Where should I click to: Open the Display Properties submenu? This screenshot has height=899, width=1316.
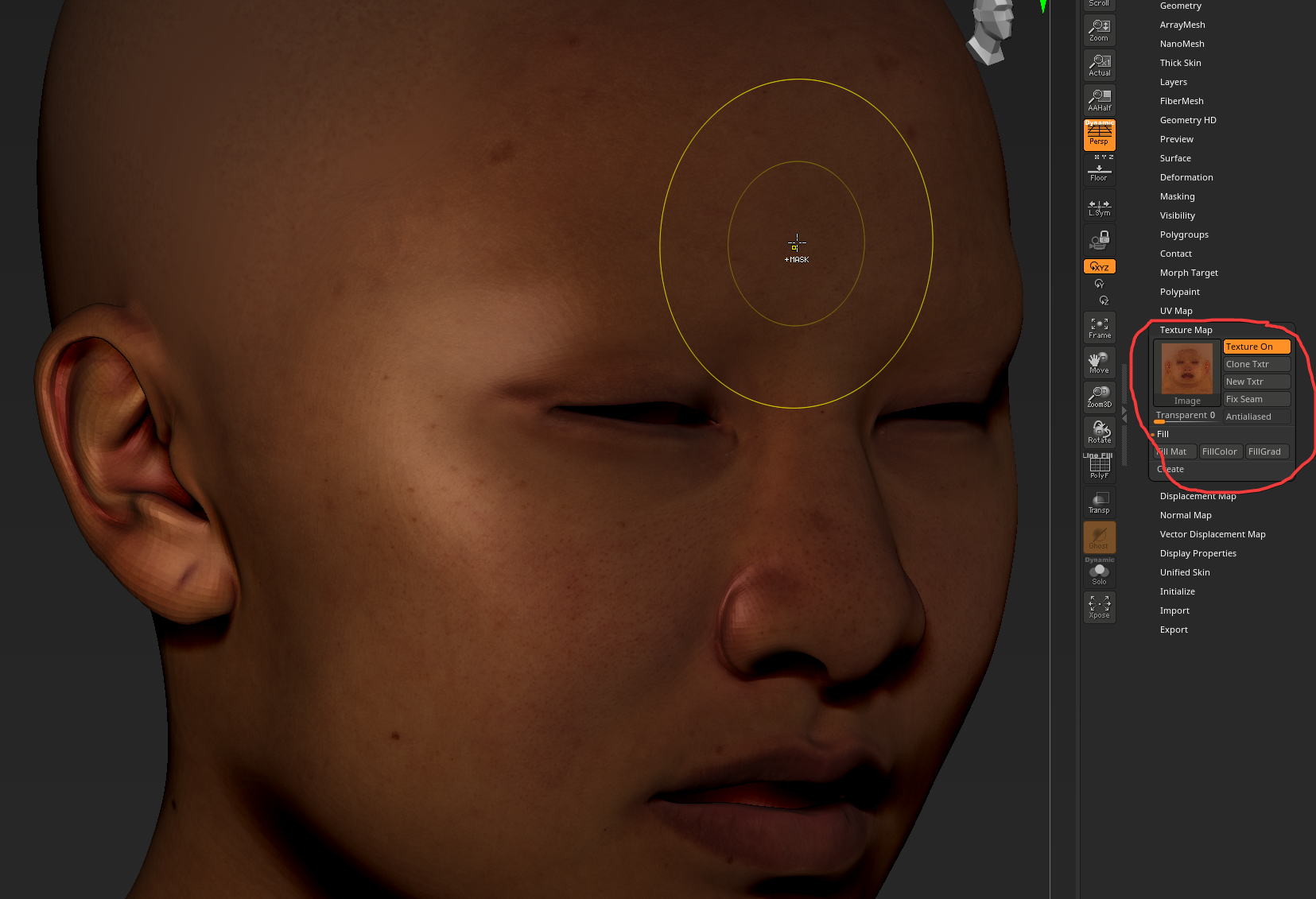(1198, 553)
